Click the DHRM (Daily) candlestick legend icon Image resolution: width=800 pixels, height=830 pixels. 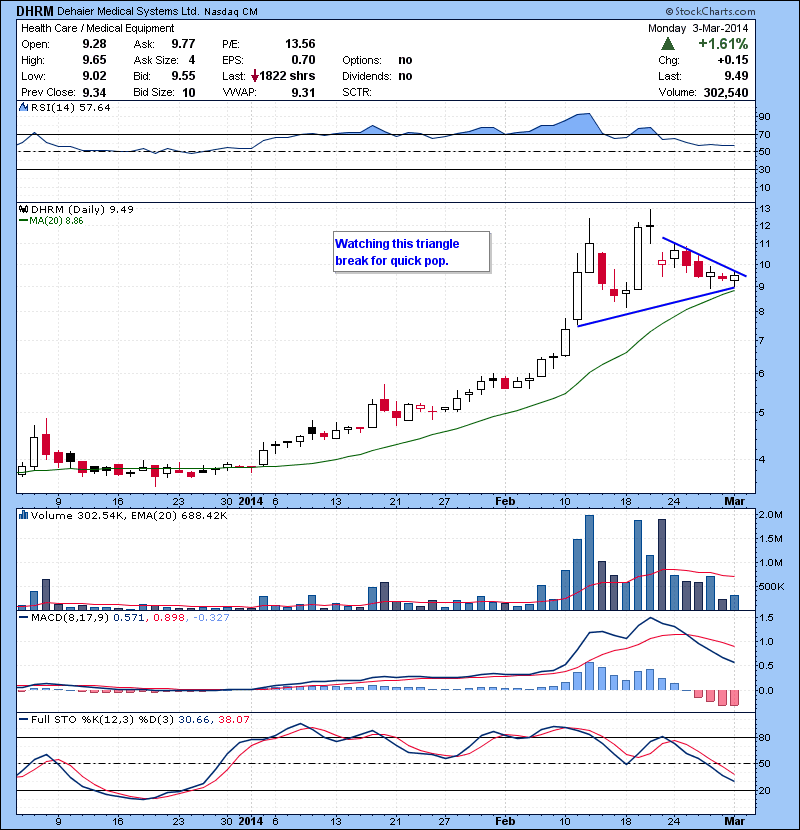click(23, 209)
